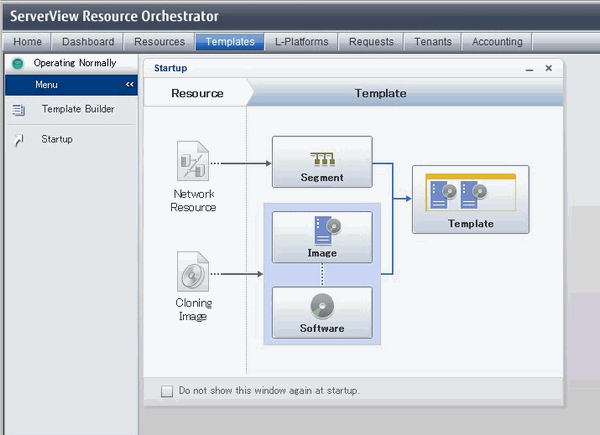600x435 pixels.
Task: Click the Cloning Image label
Action: click(x=193, y=310)
